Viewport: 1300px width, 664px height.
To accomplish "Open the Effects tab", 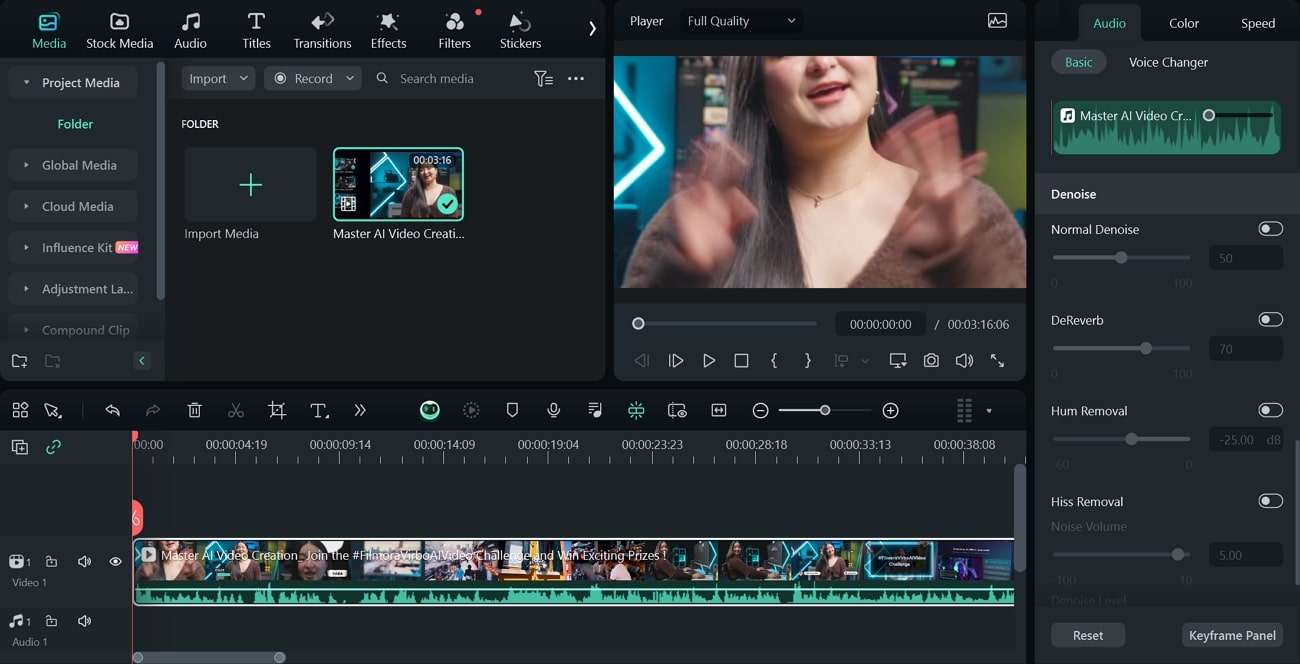I will pos(388,31).
